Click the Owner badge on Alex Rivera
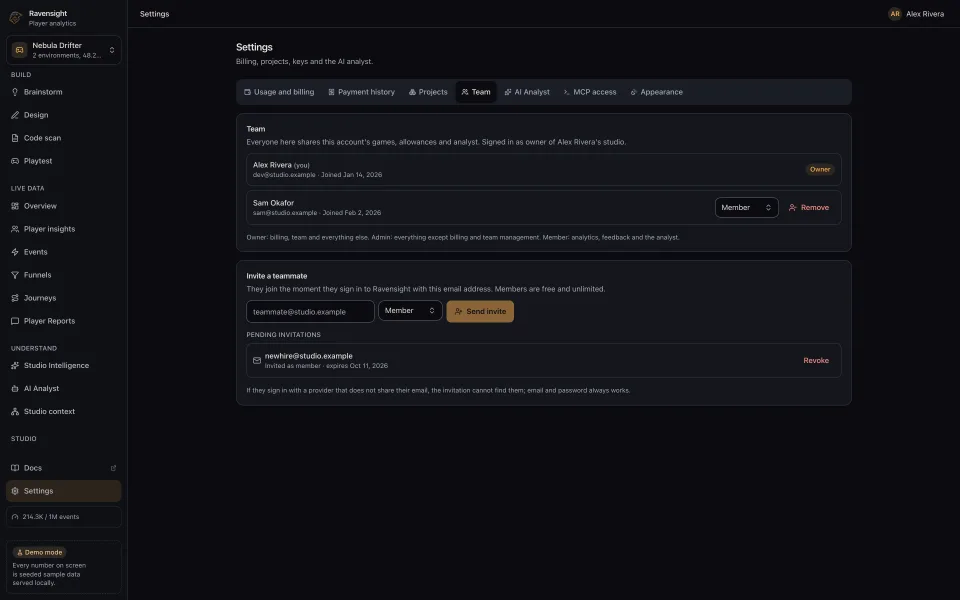This screenshot has width=960, height=600. point(820,170)
